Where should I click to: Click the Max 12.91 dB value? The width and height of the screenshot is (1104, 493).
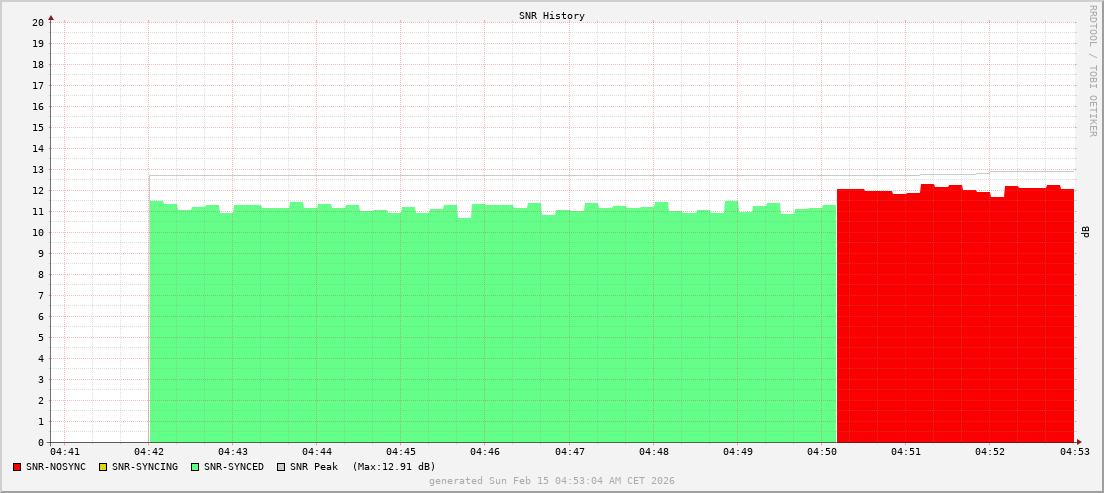click(394, 467)
